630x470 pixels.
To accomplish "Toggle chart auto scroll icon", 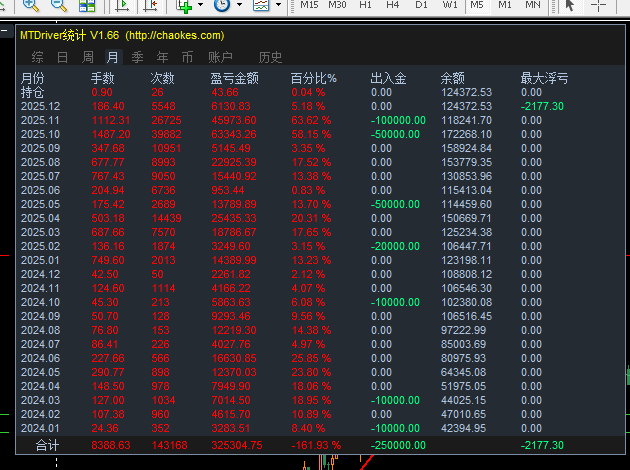I will coord(123,5).
